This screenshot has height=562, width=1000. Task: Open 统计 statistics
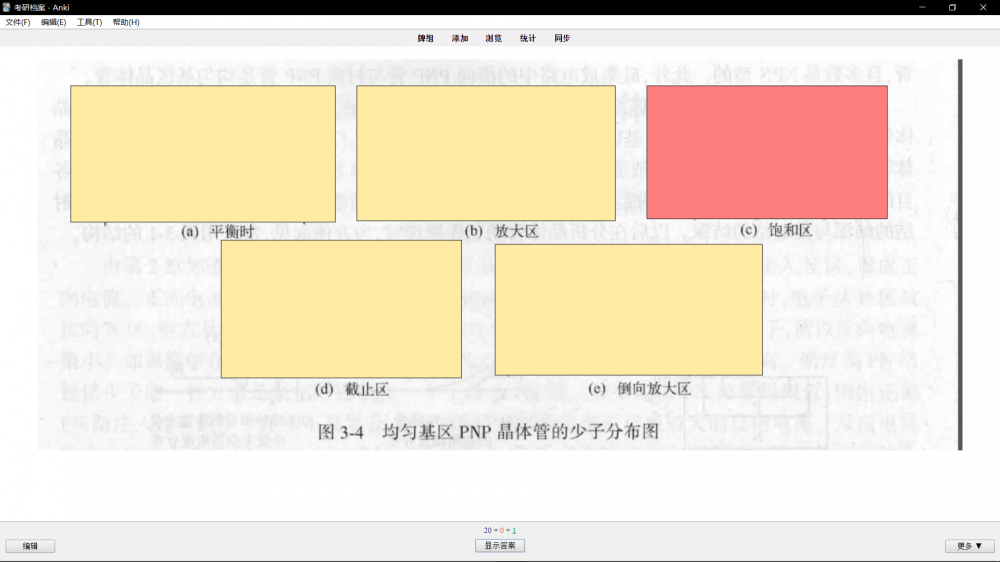pyautogui.click(x=527, y=38)
